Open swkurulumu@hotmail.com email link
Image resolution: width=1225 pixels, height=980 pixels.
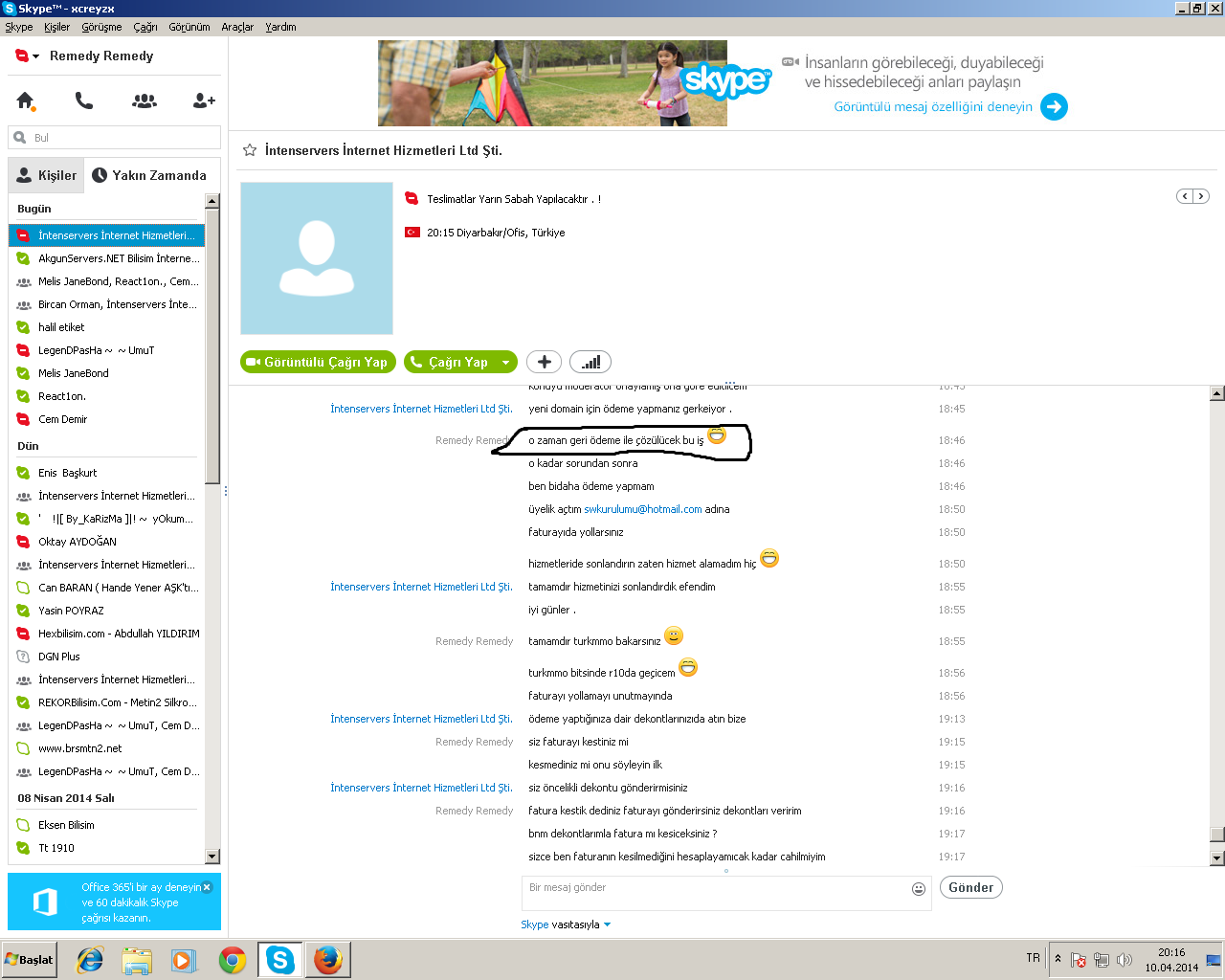[x=643, y=509]
